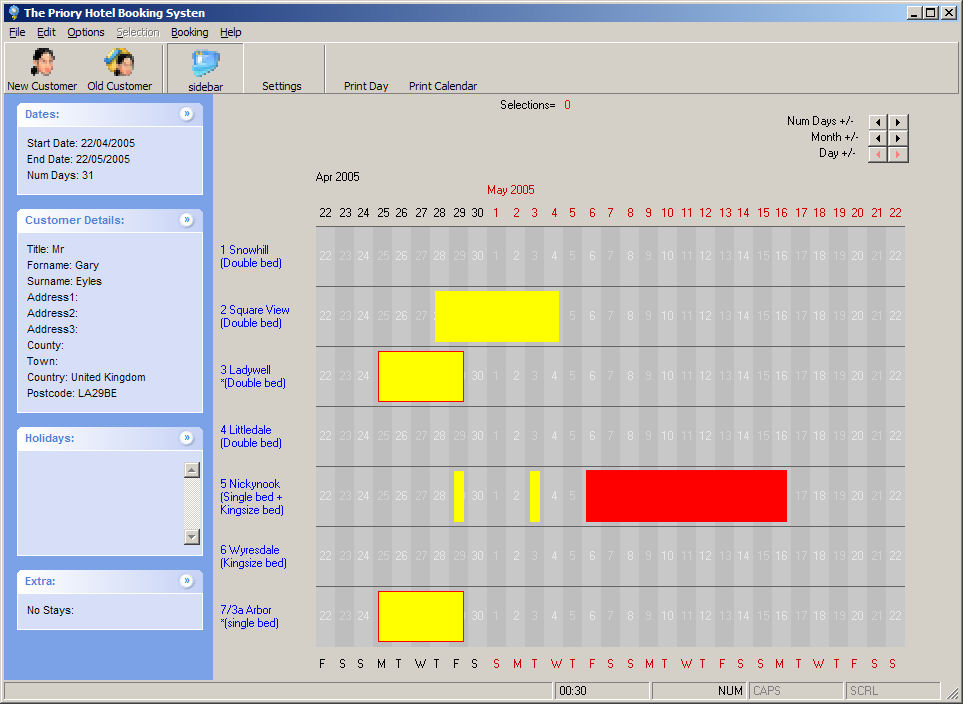Click Print Day in the toolbar
963x704 pixels.
coord(366,86)
